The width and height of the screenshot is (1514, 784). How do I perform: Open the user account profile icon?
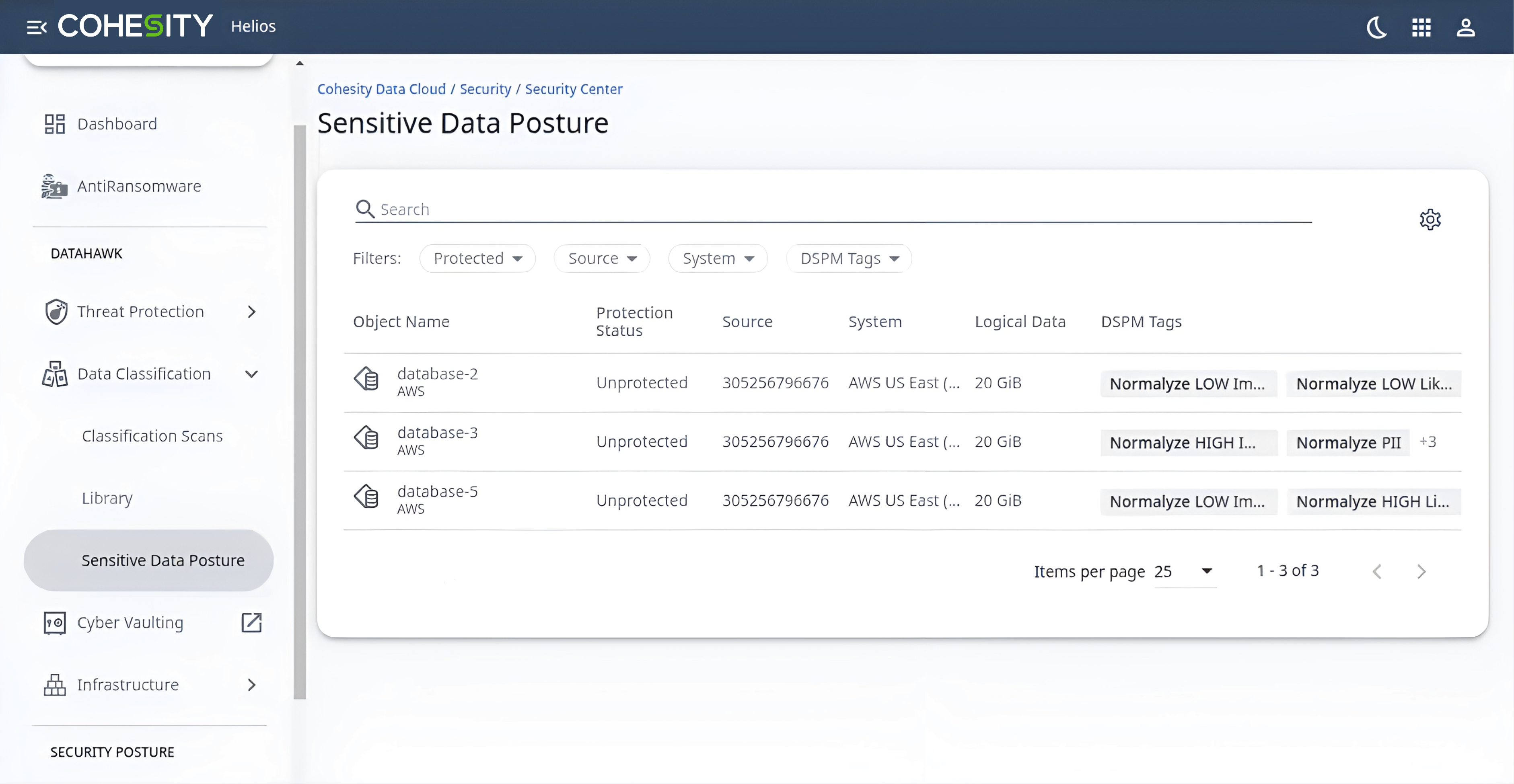pyautogui.click(x=1465, y=27)
